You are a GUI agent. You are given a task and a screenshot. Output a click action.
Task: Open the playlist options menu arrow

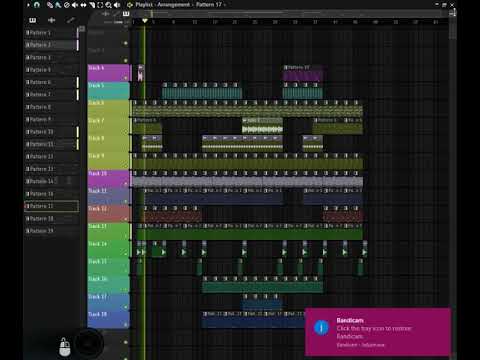(28, 5)
